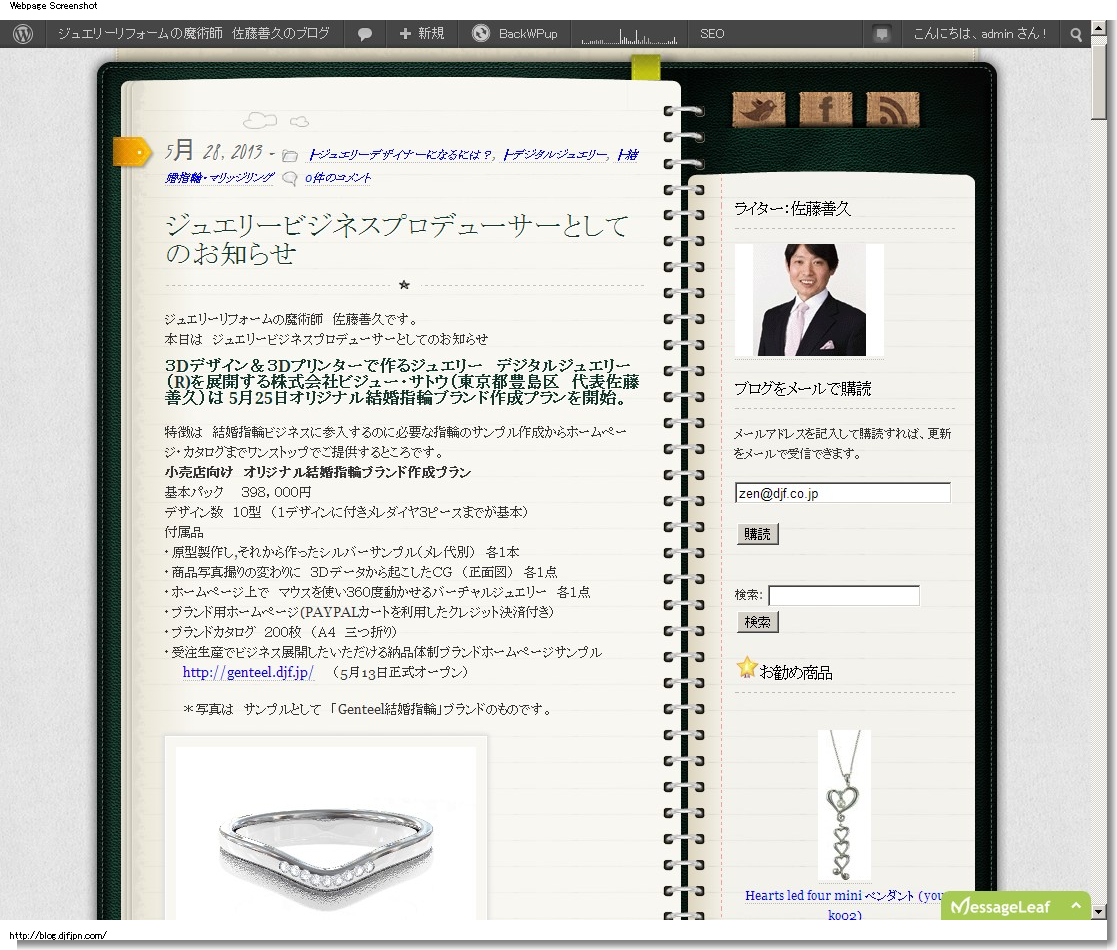View the site stats sparkline graph

(629, 36)
